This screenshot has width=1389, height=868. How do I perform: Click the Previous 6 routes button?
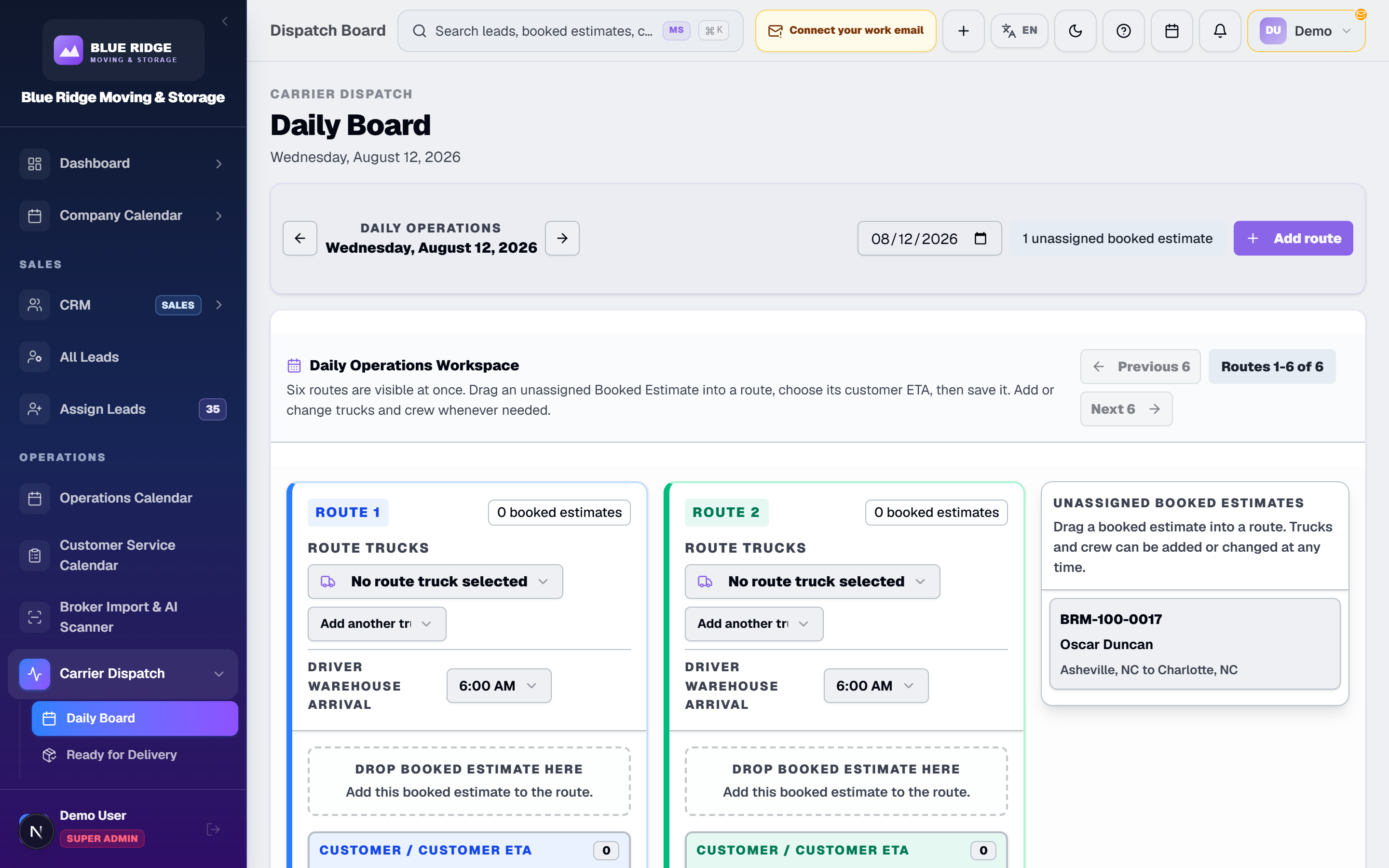coord(1140,367)
